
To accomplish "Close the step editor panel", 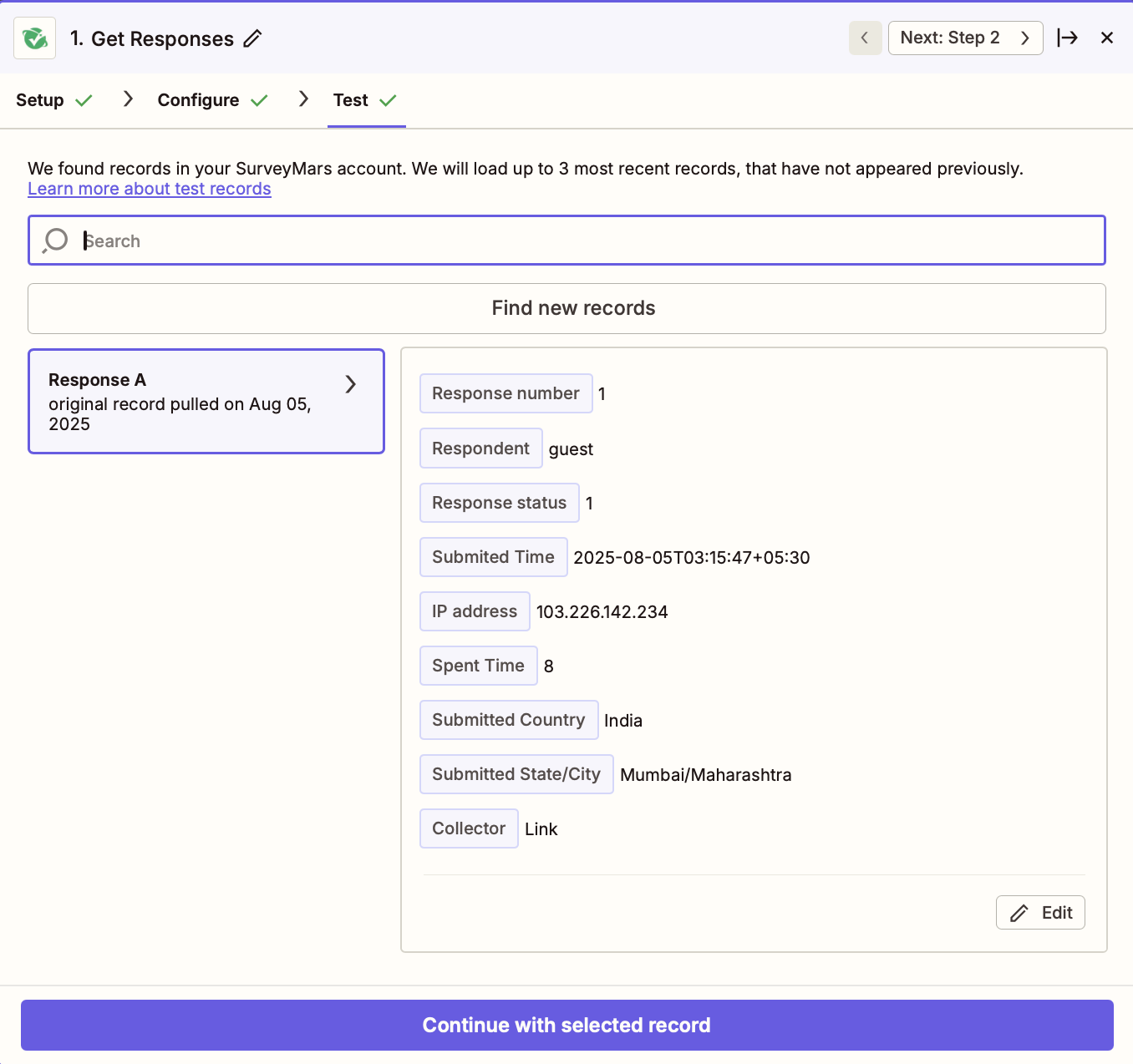I will [x=1107, y=38].
